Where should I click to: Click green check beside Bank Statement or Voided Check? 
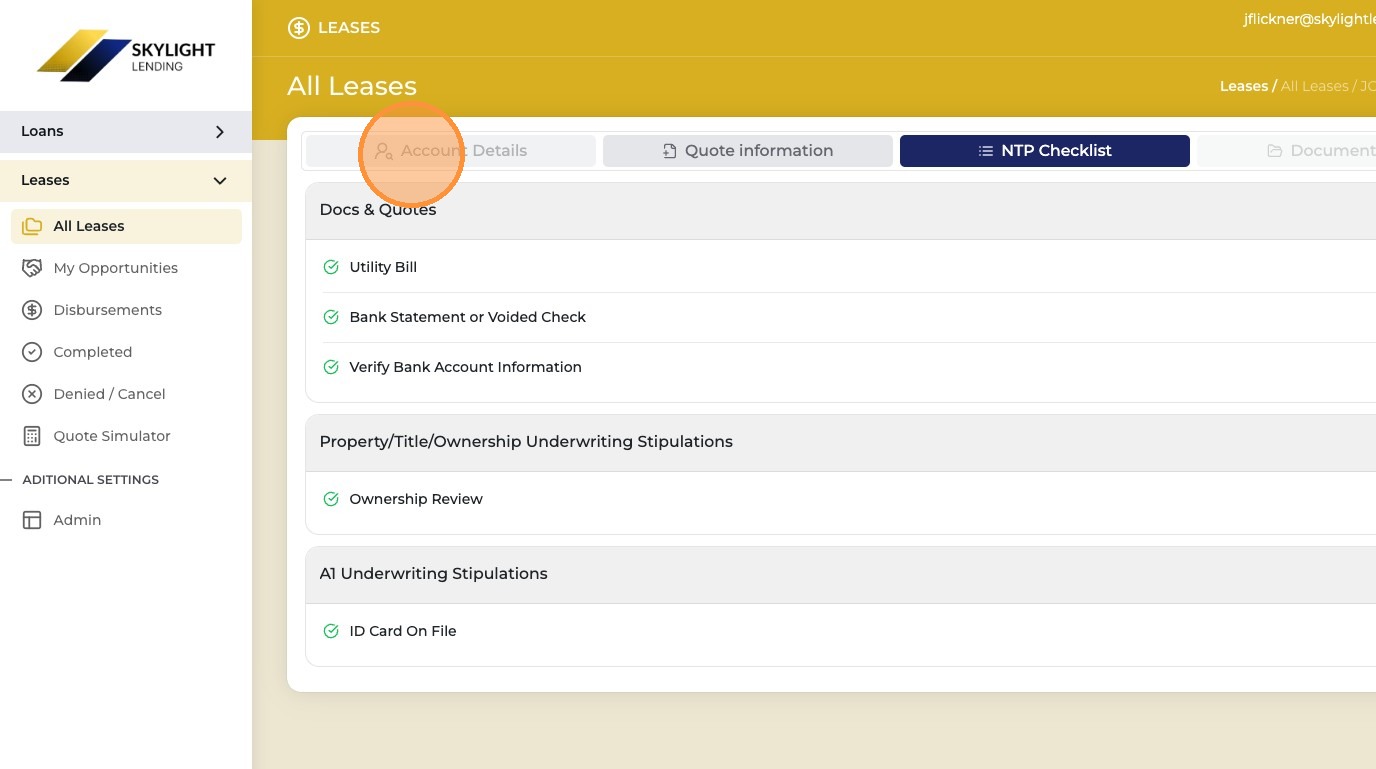coord(331,317)
